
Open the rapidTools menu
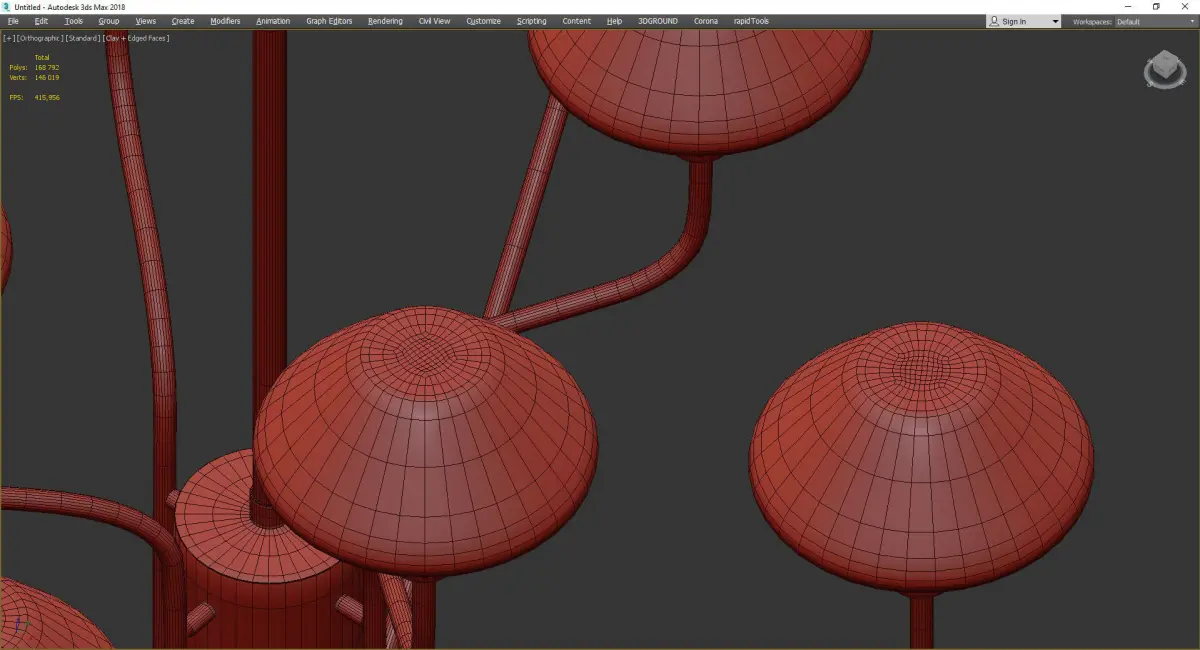752,21
